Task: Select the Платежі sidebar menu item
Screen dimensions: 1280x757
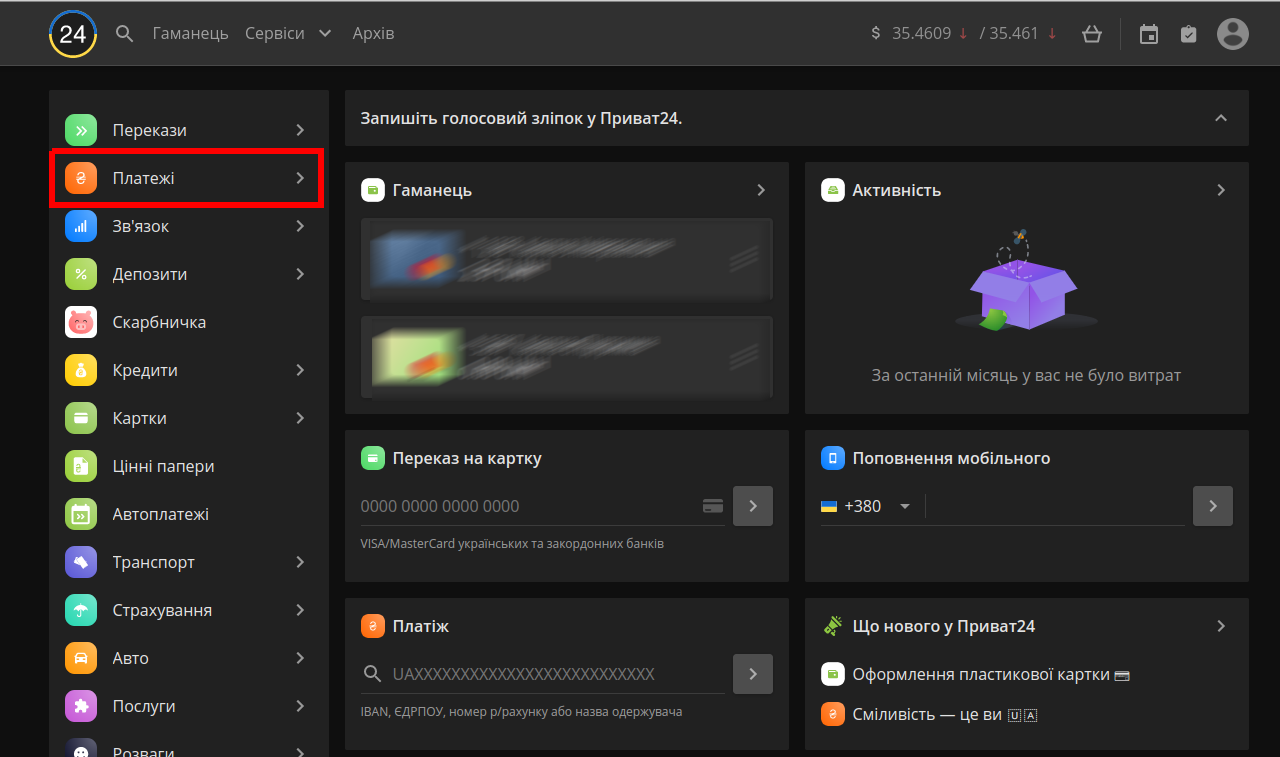Action: coord(187,178)
